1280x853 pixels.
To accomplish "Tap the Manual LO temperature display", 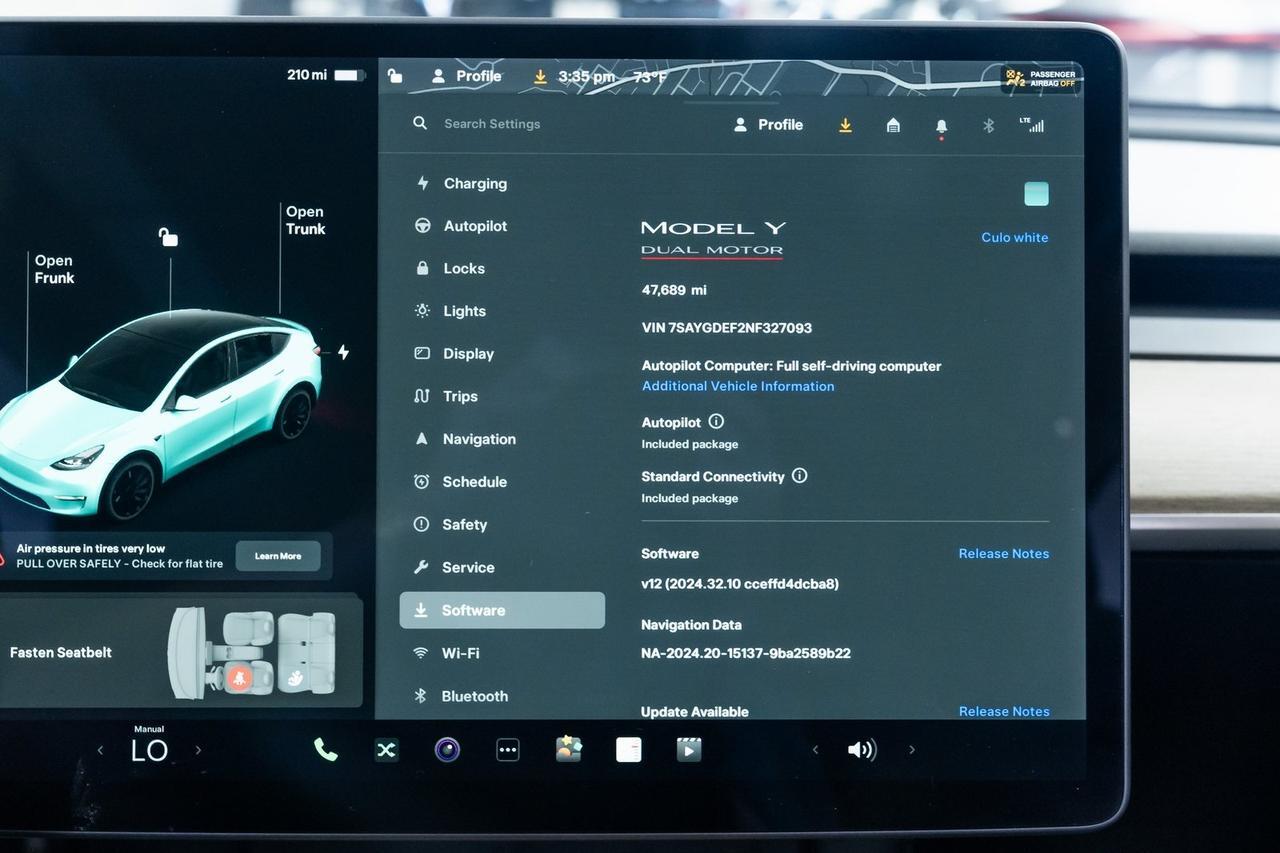I will [x=149, y=745].
